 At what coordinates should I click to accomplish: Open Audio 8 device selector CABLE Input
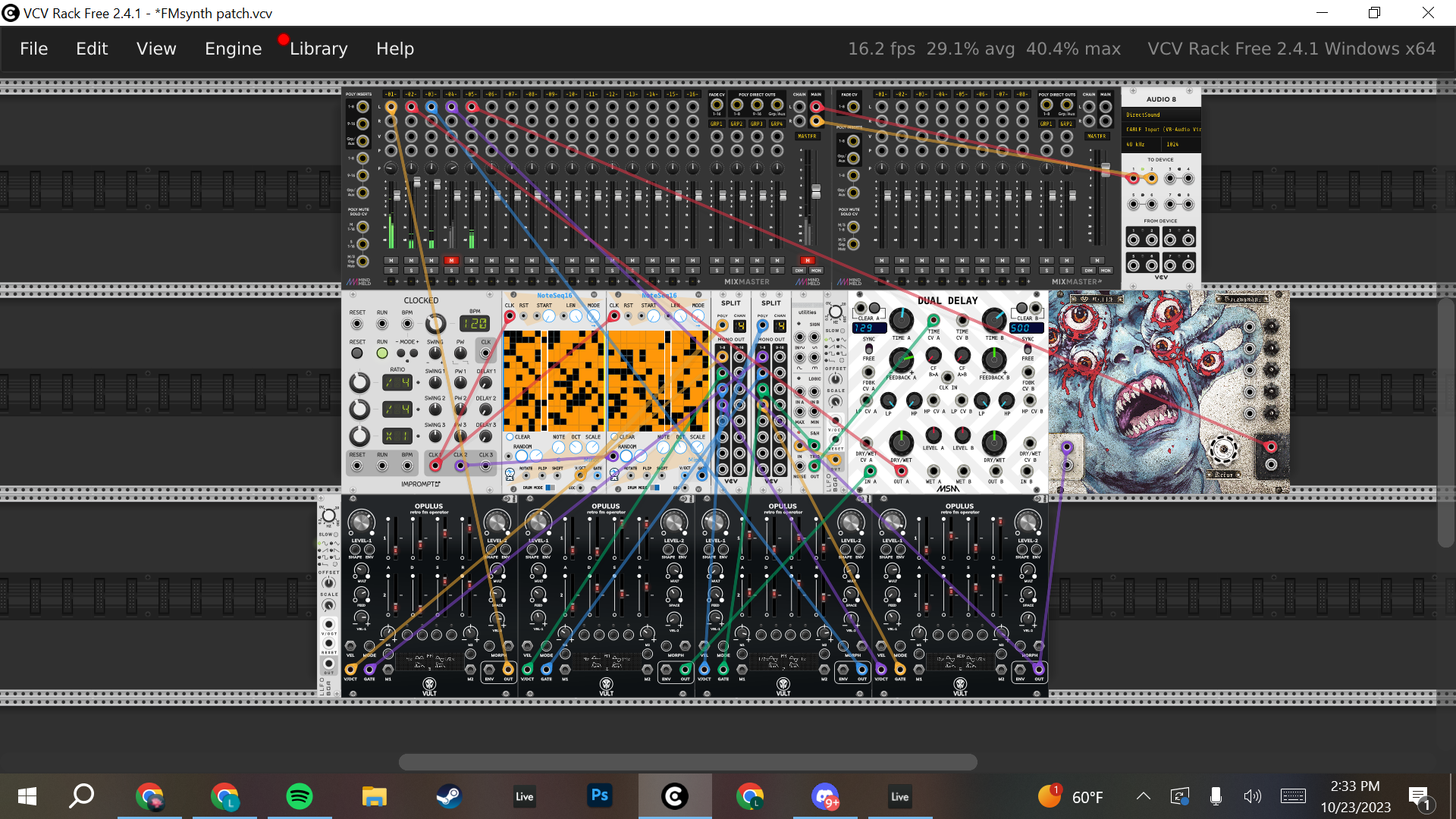[1161, 129]
